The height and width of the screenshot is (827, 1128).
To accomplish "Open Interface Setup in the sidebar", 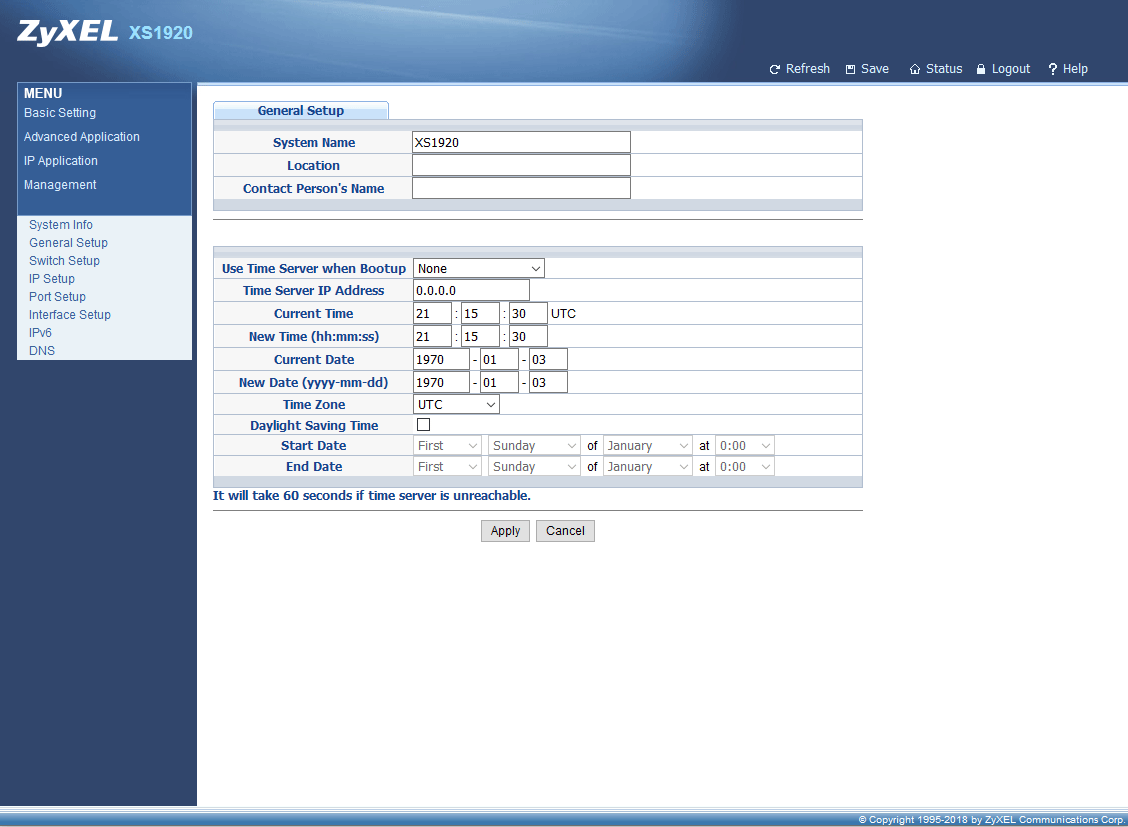I will [x=70, y=315].
